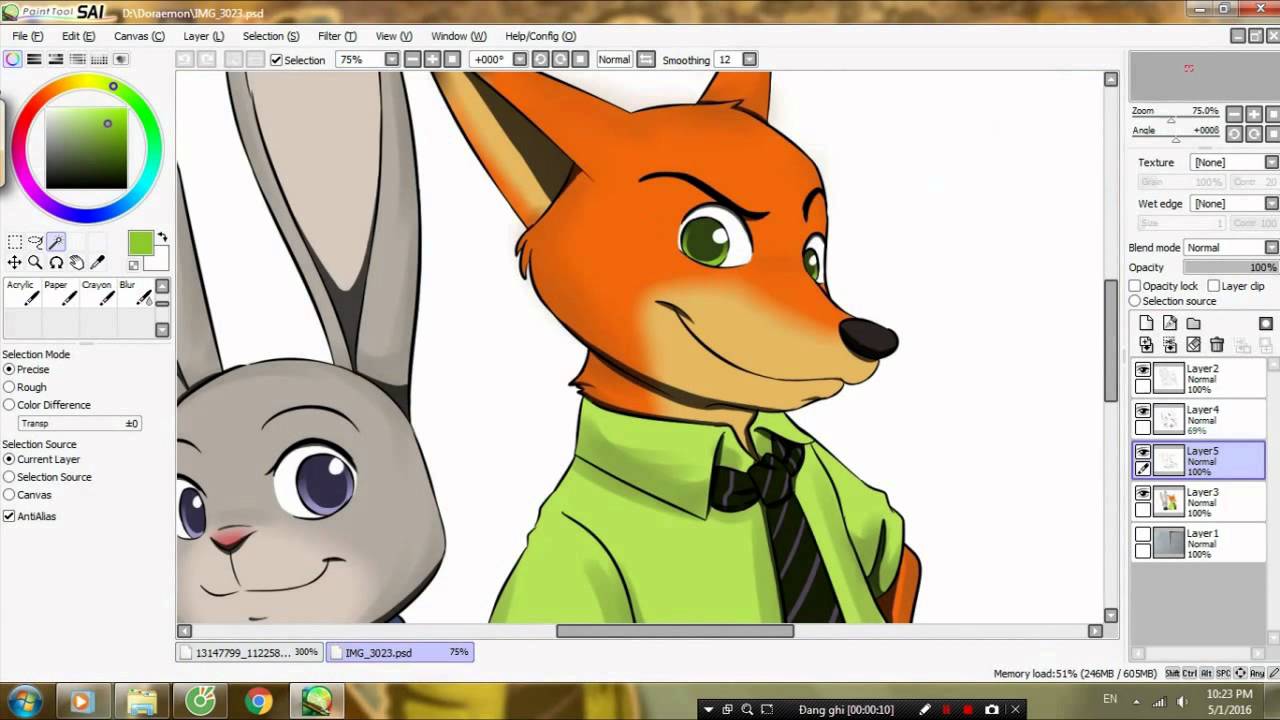Enable Layer clip checkbox
Image resolution: width=1280 pixels, height=720 pixels.
pos(1213,286)
